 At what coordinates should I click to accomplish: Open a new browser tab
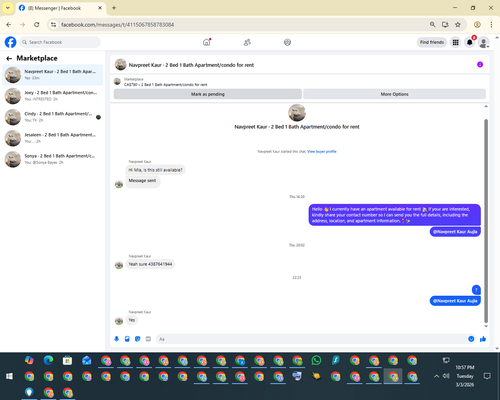point(114,8)
